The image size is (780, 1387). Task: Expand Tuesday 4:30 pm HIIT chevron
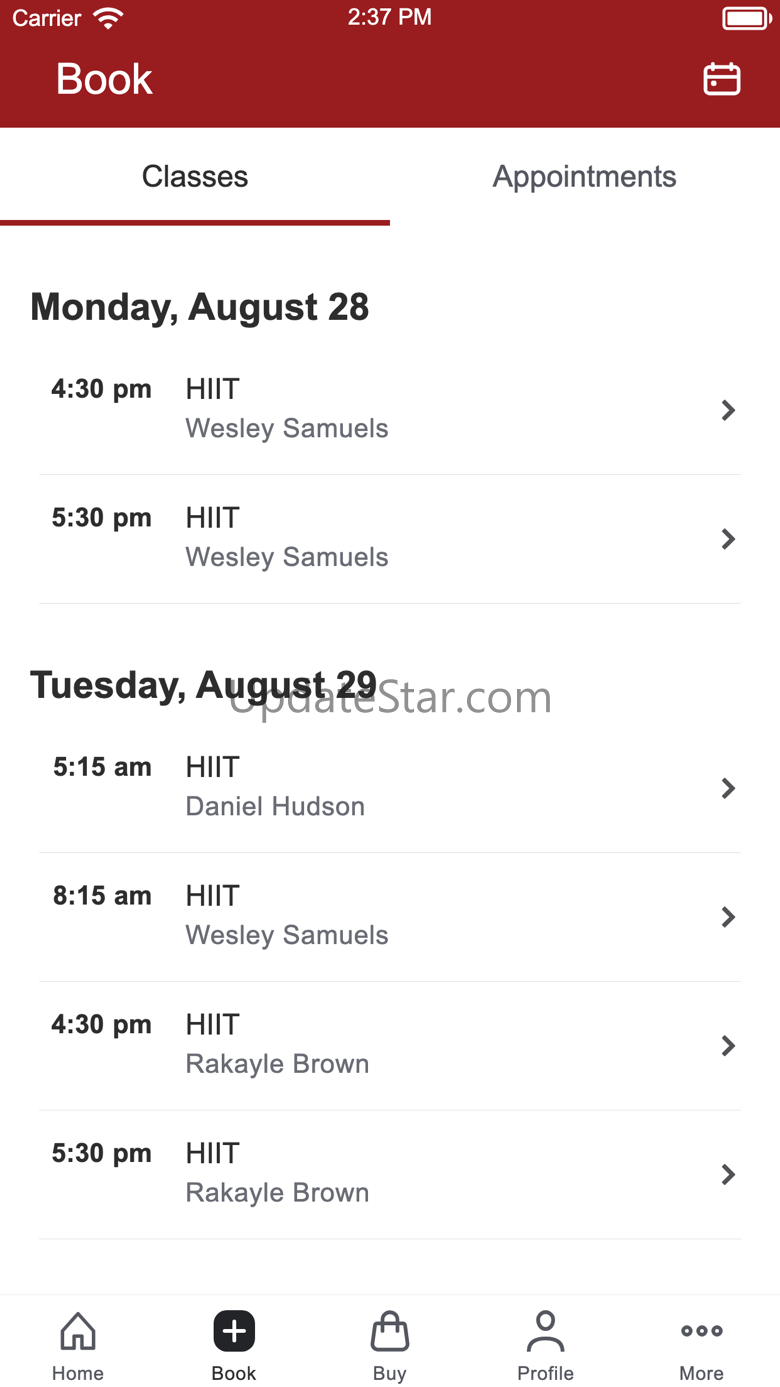click(x=728, y=1046)
